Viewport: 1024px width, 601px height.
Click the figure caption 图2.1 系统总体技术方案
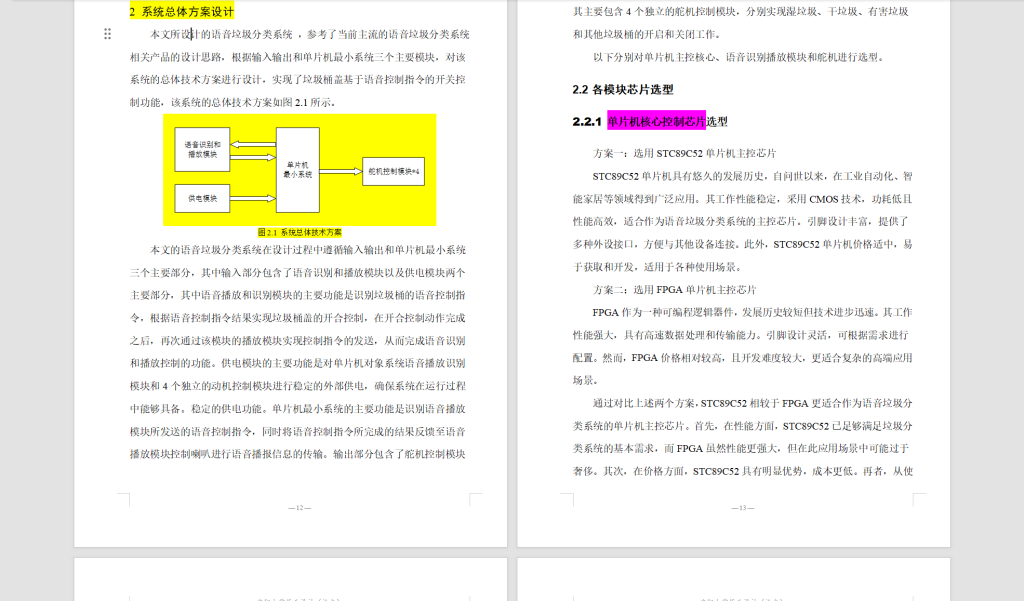[x=302, y=230]
